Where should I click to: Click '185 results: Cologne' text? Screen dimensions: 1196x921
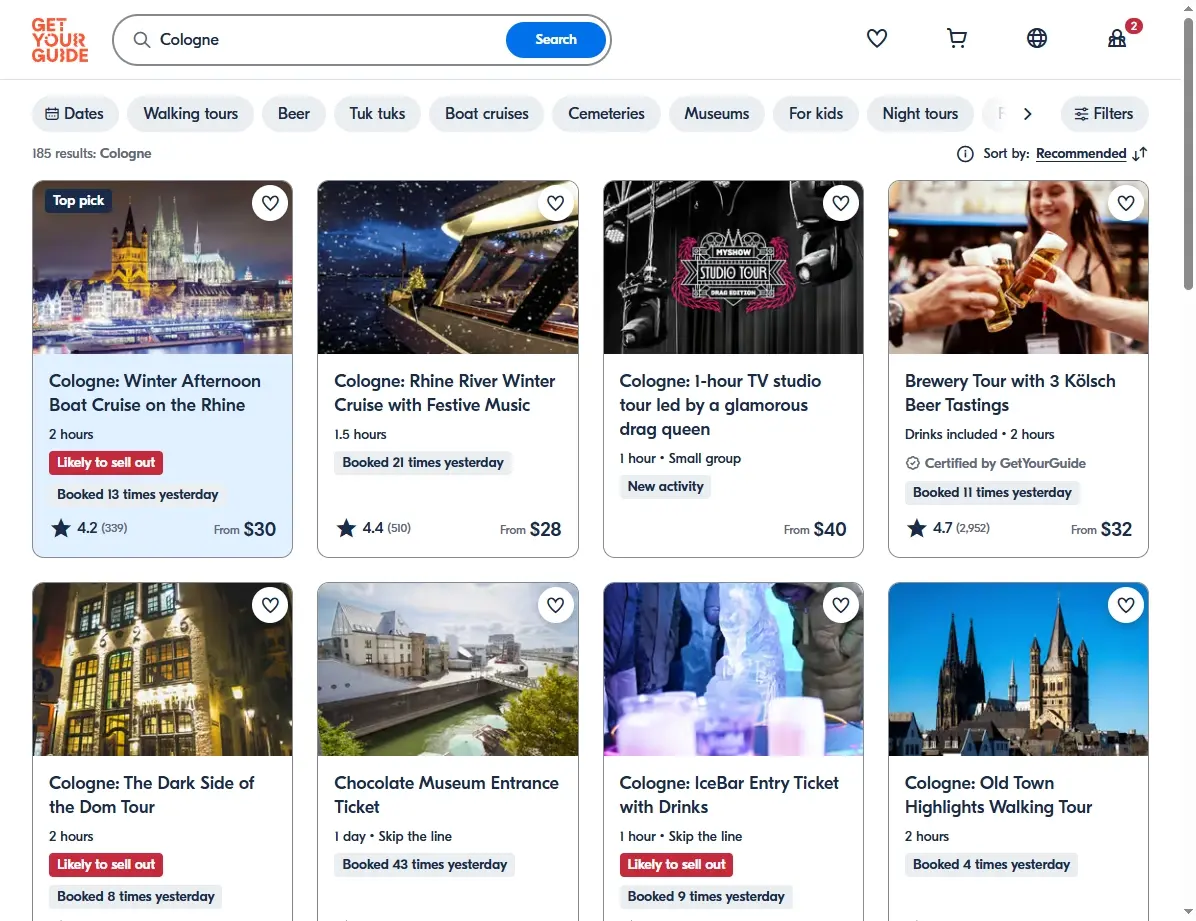click(x=92, y=153)
